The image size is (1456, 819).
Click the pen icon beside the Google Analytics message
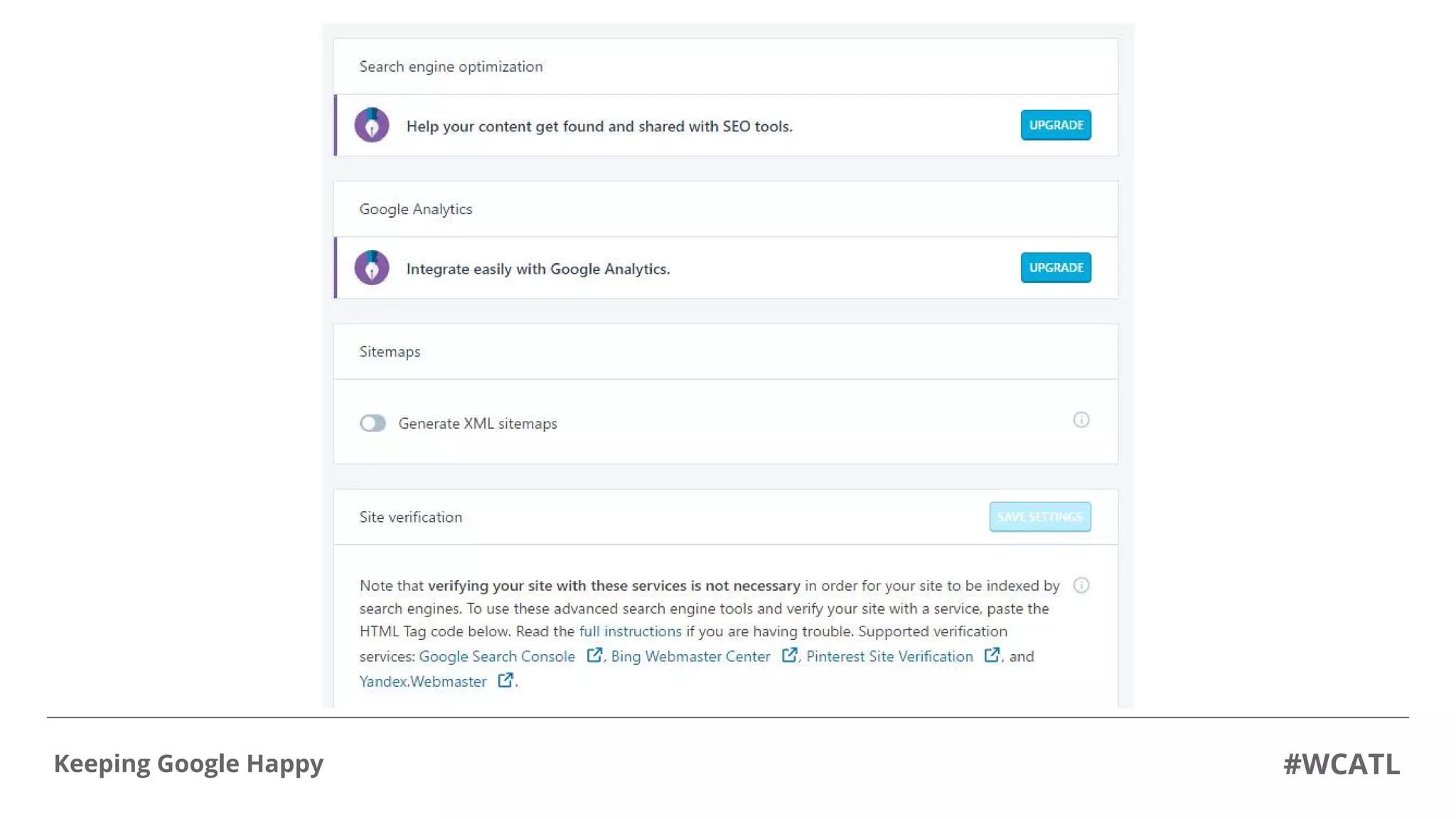(x=372, y=268)
